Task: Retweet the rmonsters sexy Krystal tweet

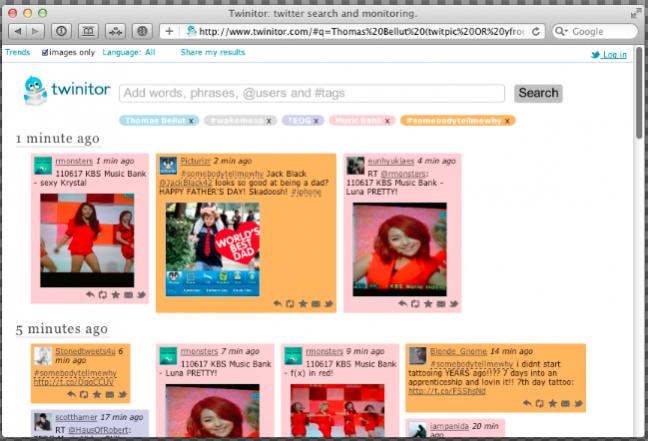Action: pyautogui.click(x=102, y=295)
